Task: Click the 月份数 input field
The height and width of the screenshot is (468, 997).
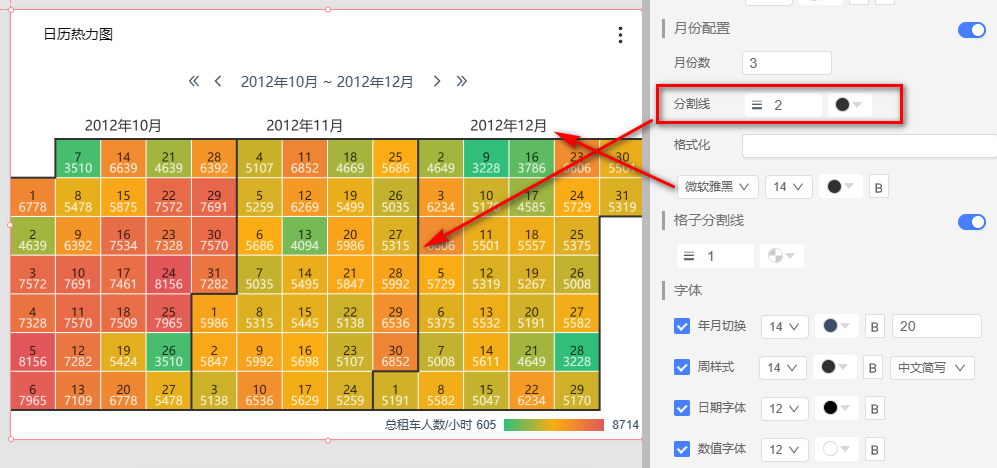Action: point(786,63)
